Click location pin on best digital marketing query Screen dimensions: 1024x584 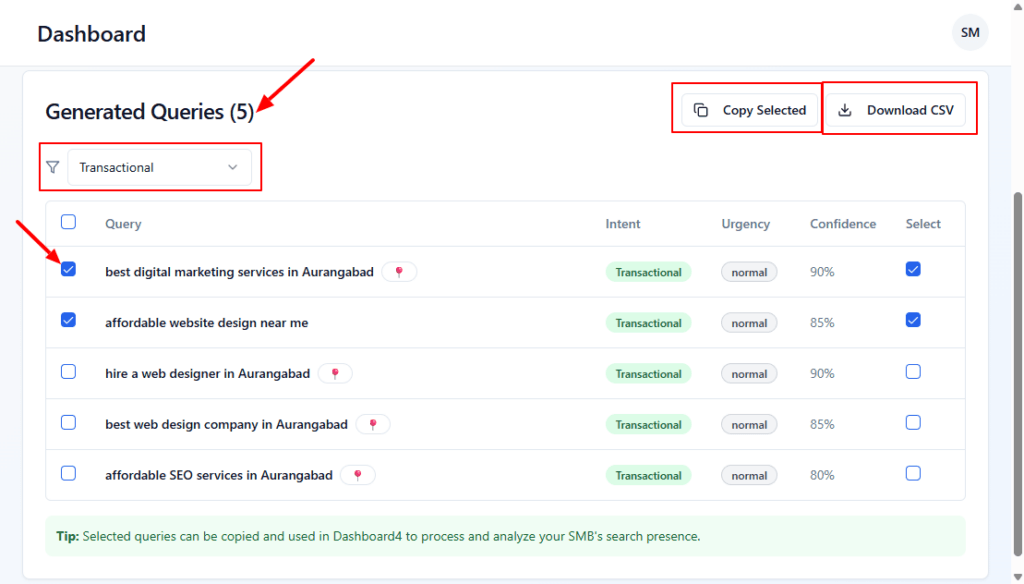[x=399, y=272]
